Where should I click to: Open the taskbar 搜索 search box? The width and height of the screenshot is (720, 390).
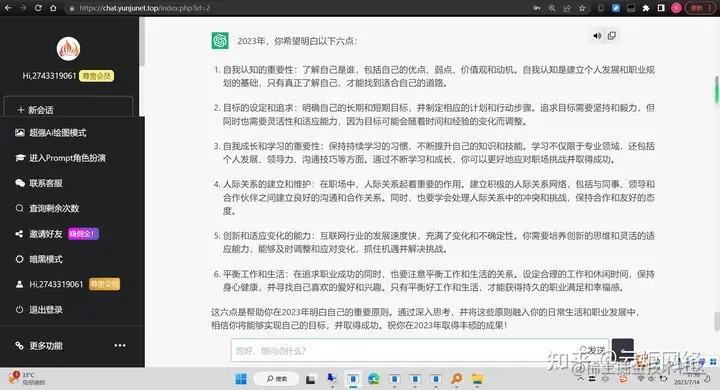pyautogui.click(x=276, y=379)
